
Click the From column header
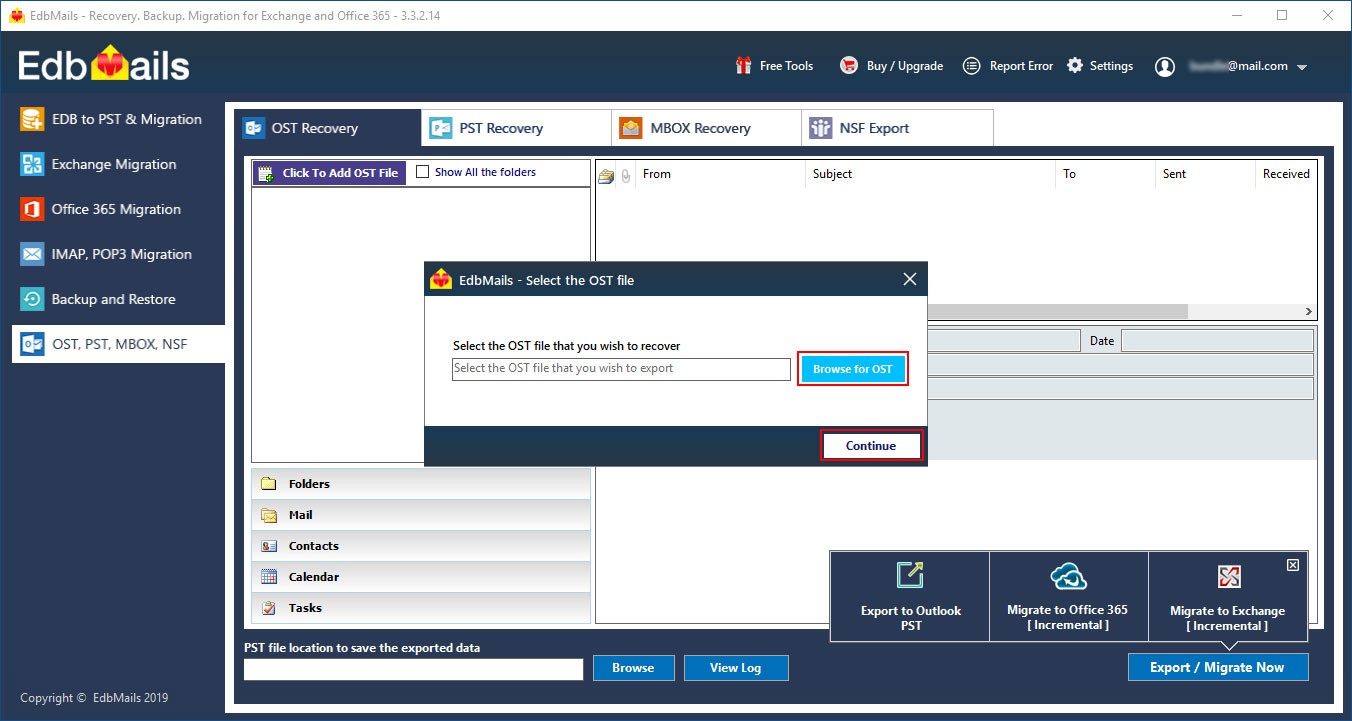(x=720, y=174)
